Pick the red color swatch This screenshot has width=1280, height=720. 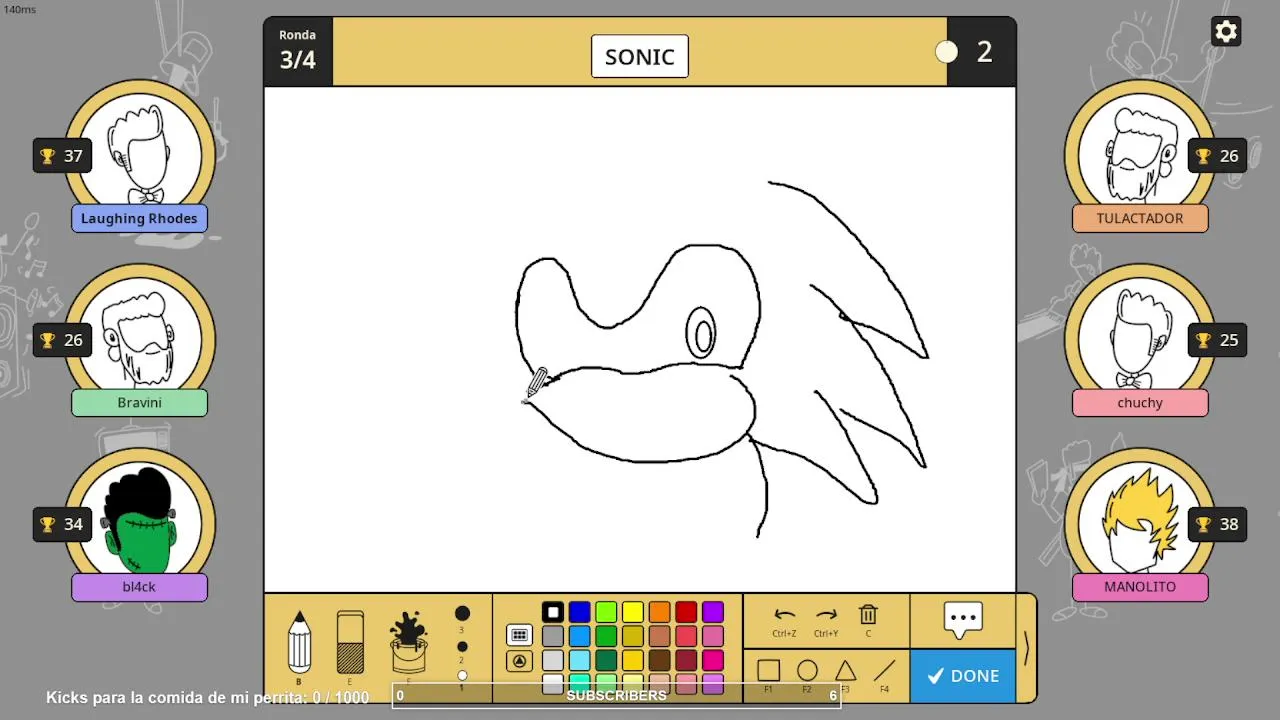[x=686, y=612]
